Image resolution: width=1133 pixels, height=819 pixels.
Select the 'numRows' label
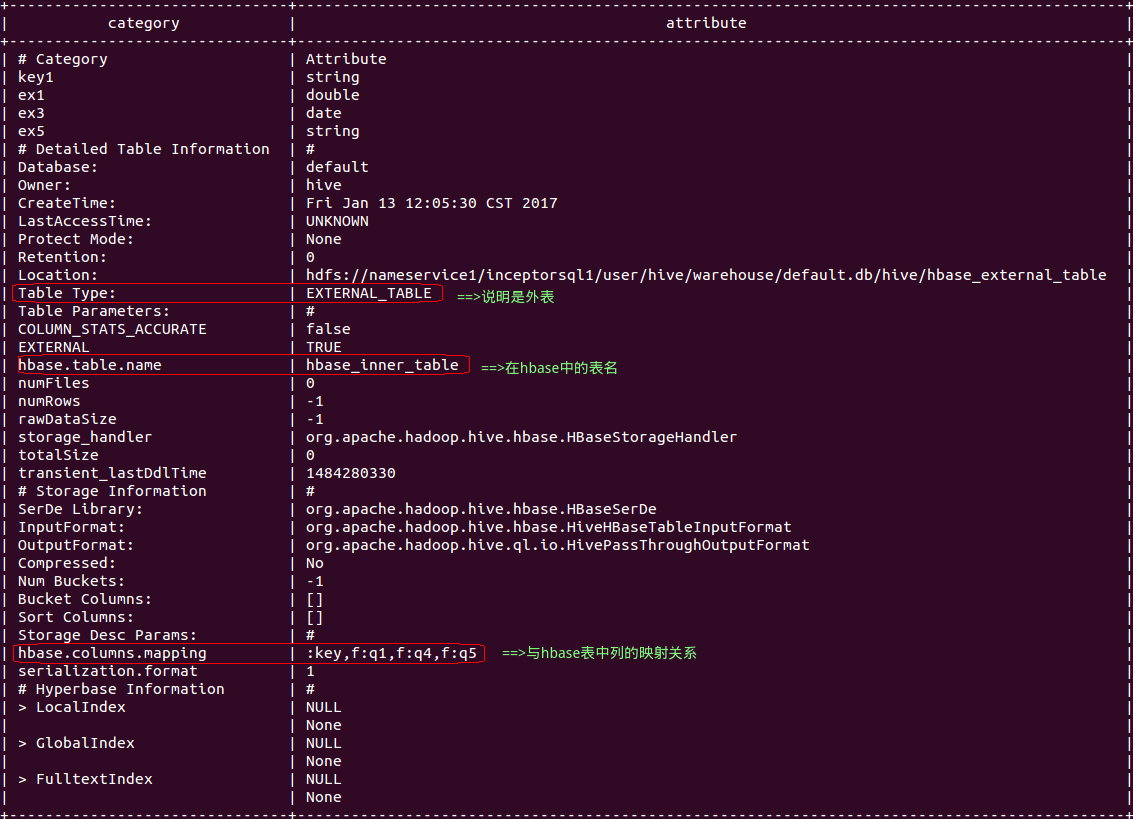pos(49,401)
